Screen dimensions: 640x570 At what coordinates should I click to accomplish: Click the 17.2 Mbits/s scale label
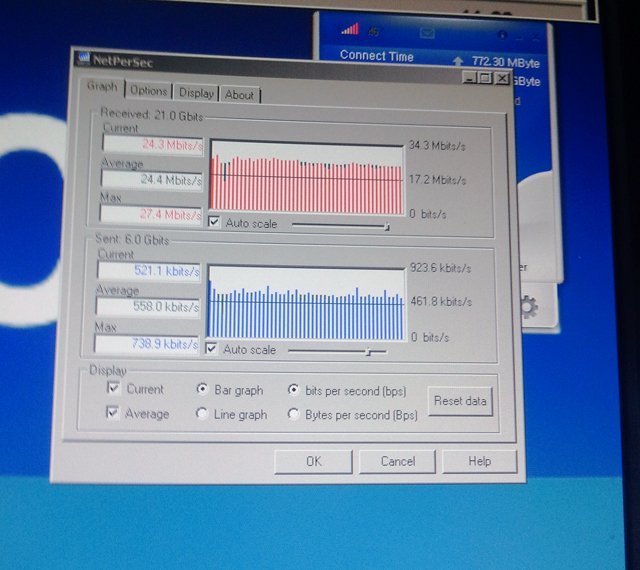pos(437,180)
